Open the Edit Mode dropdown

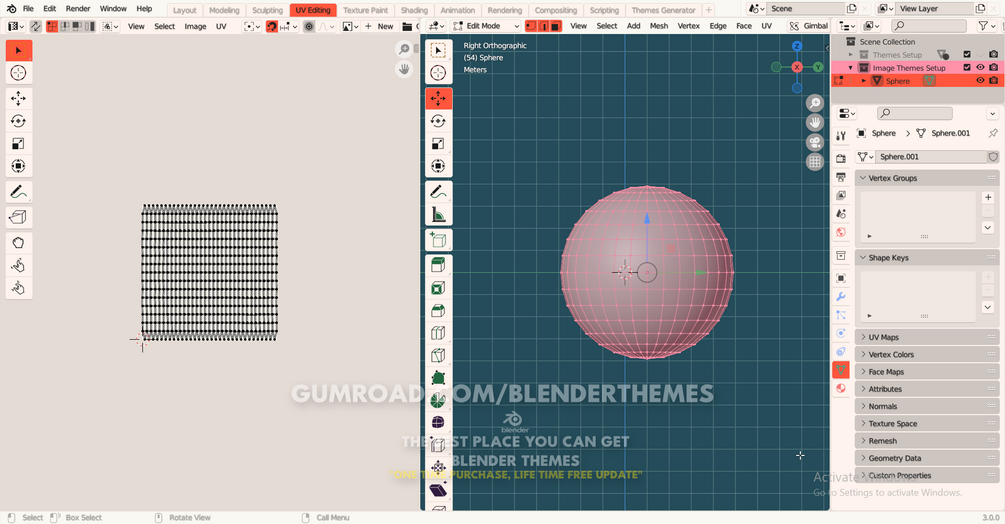click(x=486, y=26)
